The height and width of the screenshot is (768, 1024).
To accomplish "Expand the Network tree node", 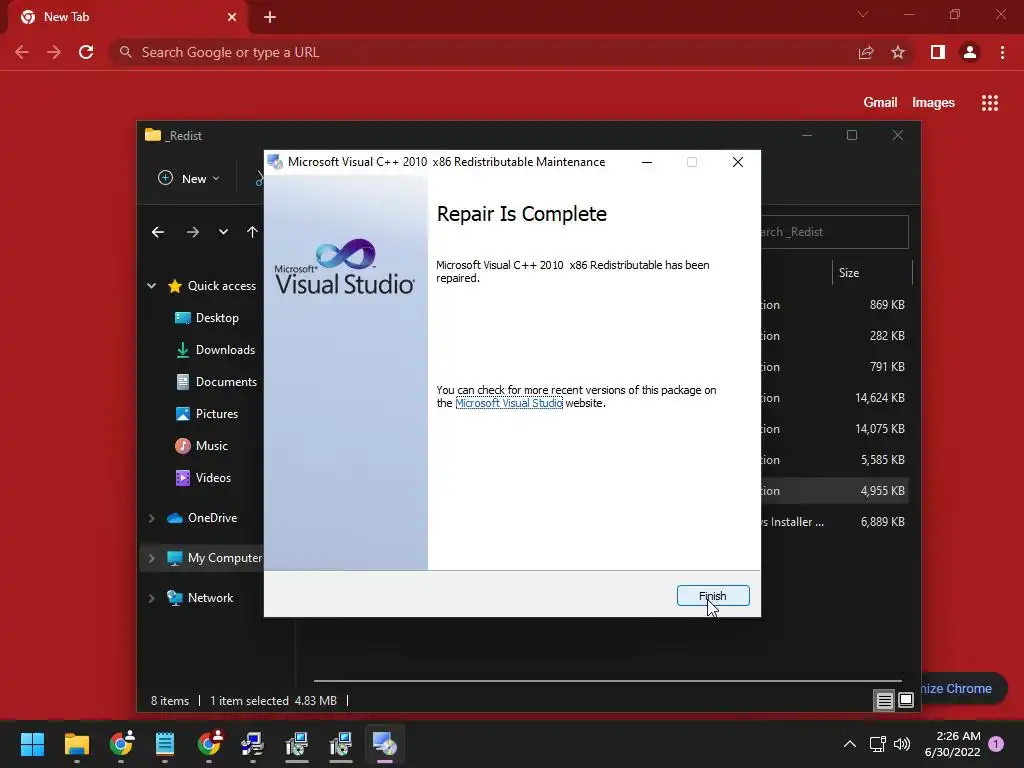I will [152, 598].
